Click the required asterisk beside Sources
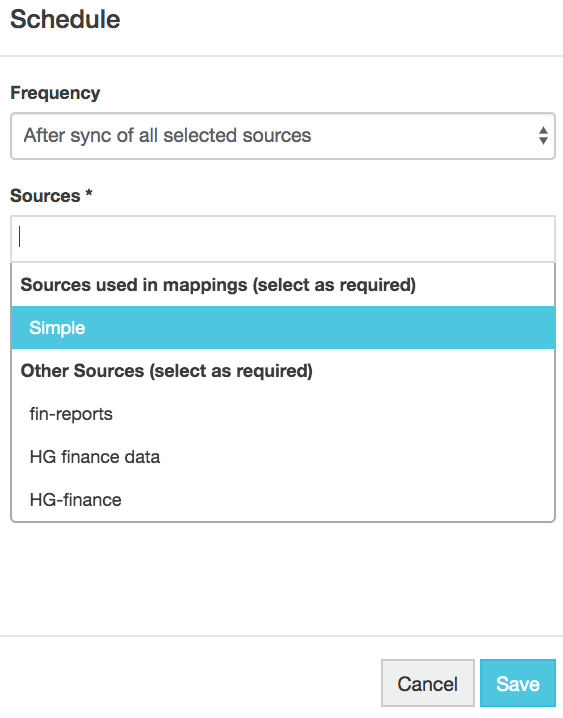 coord(89,194)
